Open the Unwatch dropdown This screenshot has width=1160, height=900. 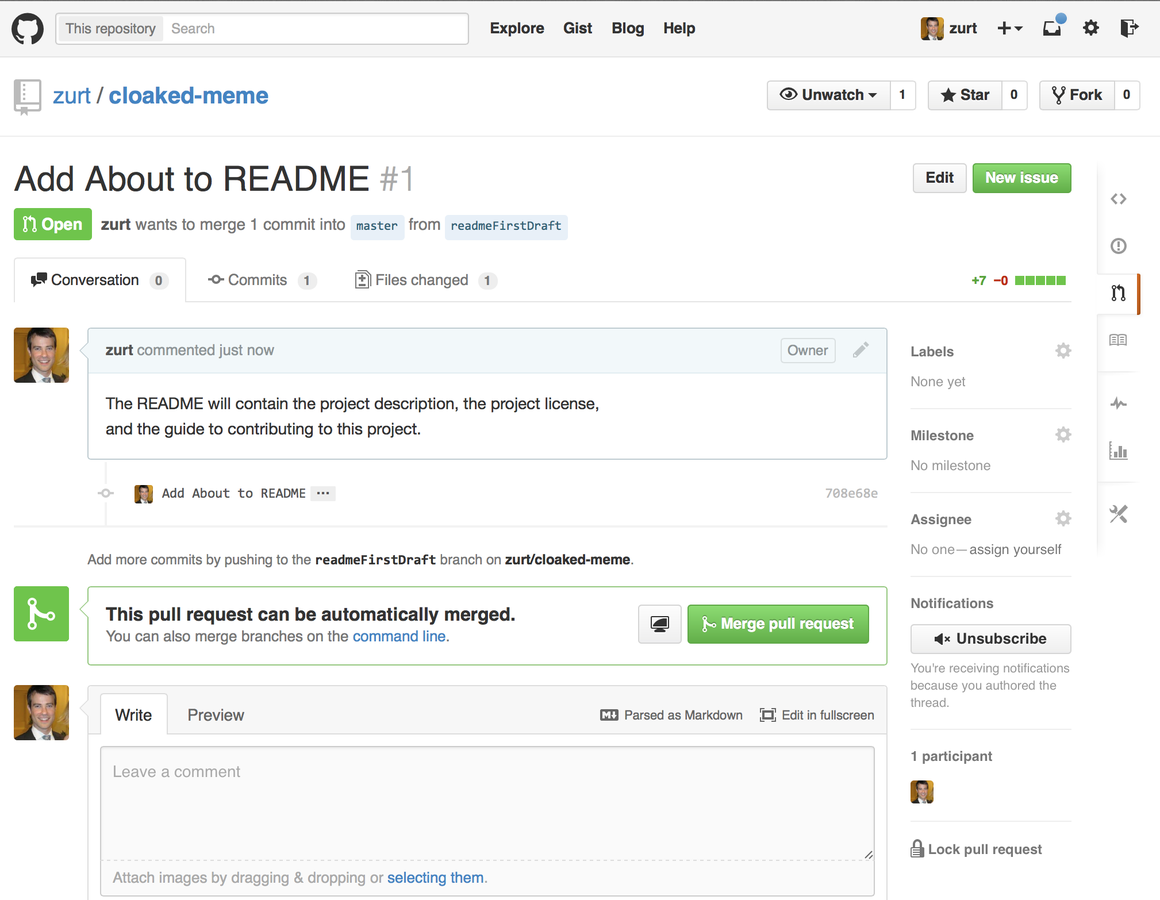[829, 95]
